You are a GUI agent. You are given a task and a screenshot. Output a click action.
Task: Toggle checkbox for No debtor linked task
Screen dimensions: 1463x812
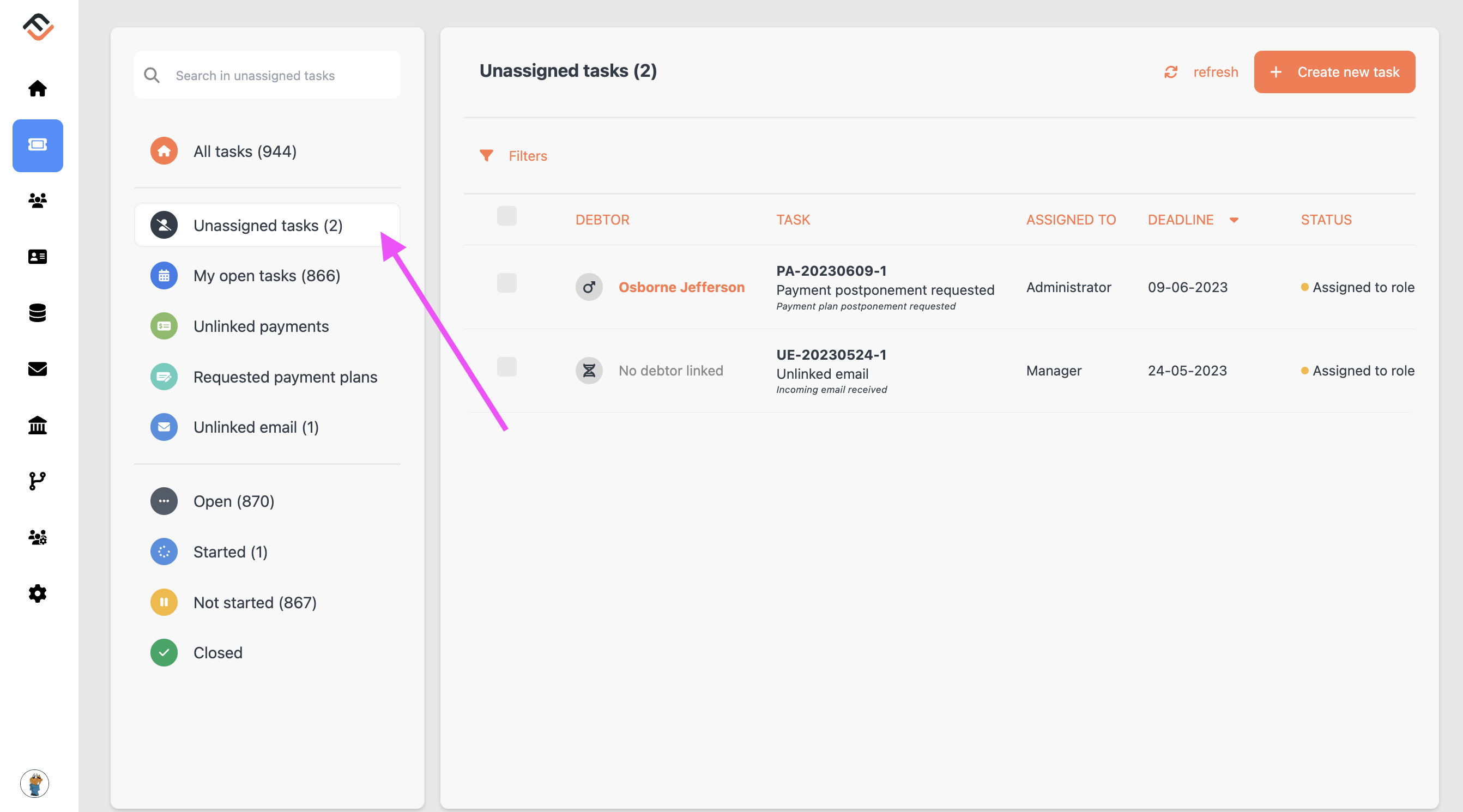(x=506, y=366)
